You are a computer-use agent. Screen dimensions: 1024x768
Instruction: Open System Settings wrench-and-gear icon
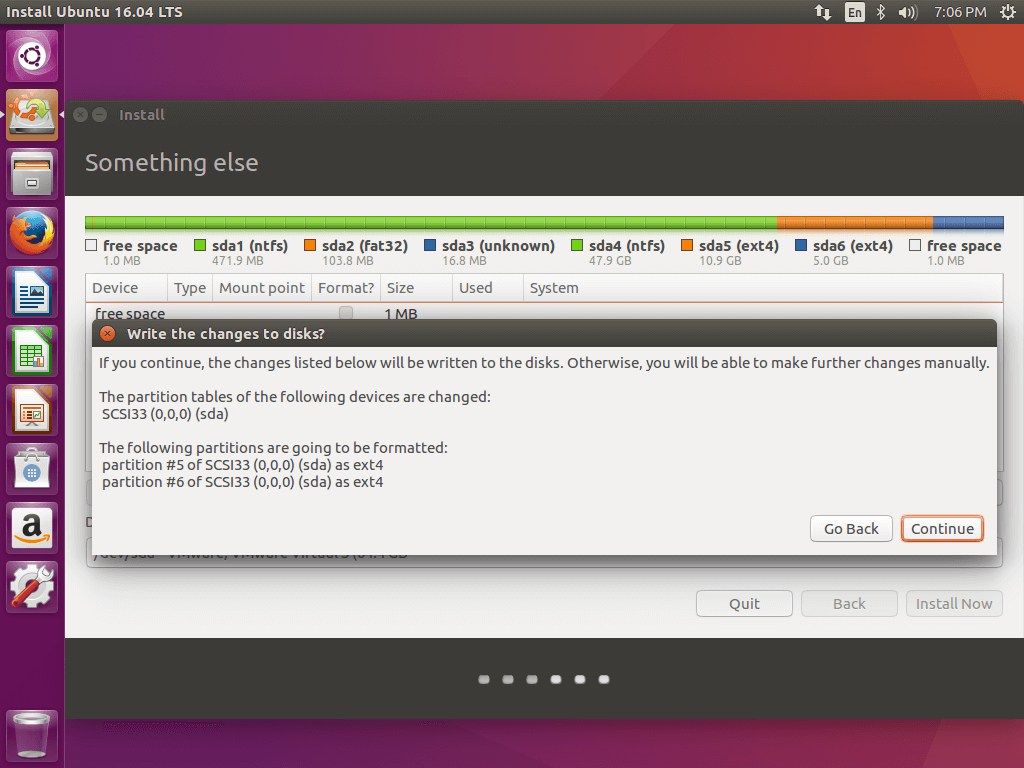point(32,587)
